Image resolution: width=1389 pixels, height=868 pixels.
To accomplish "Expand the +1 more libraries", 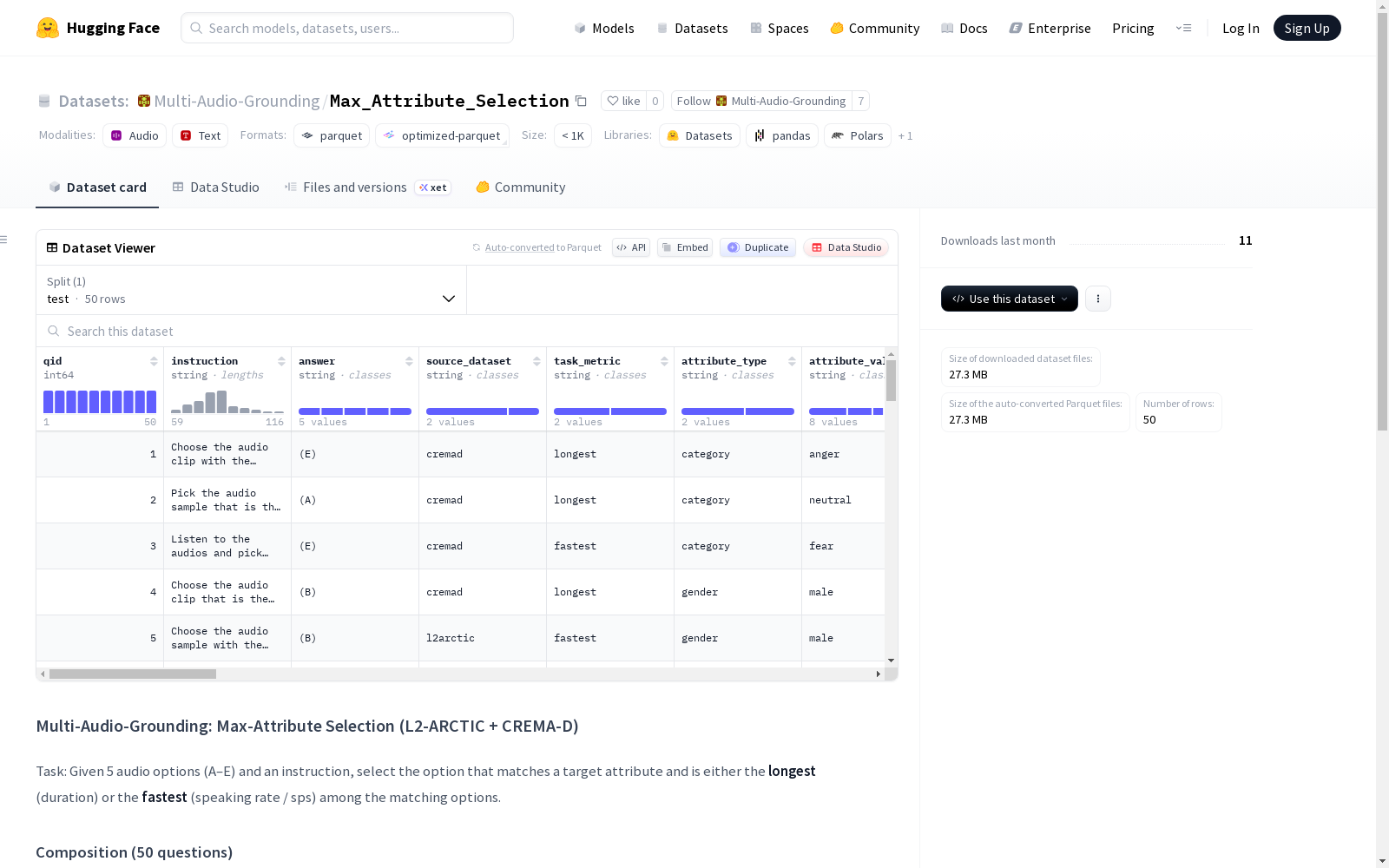I will pyautogui.click(x=905, y=136).
